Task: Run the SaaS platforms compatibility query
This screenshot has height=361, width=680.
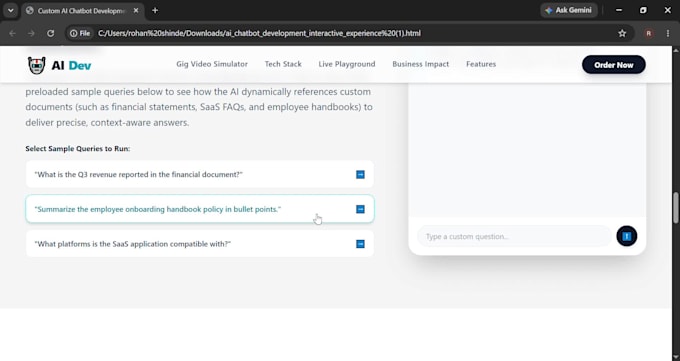Action: (x=199, y=244)
